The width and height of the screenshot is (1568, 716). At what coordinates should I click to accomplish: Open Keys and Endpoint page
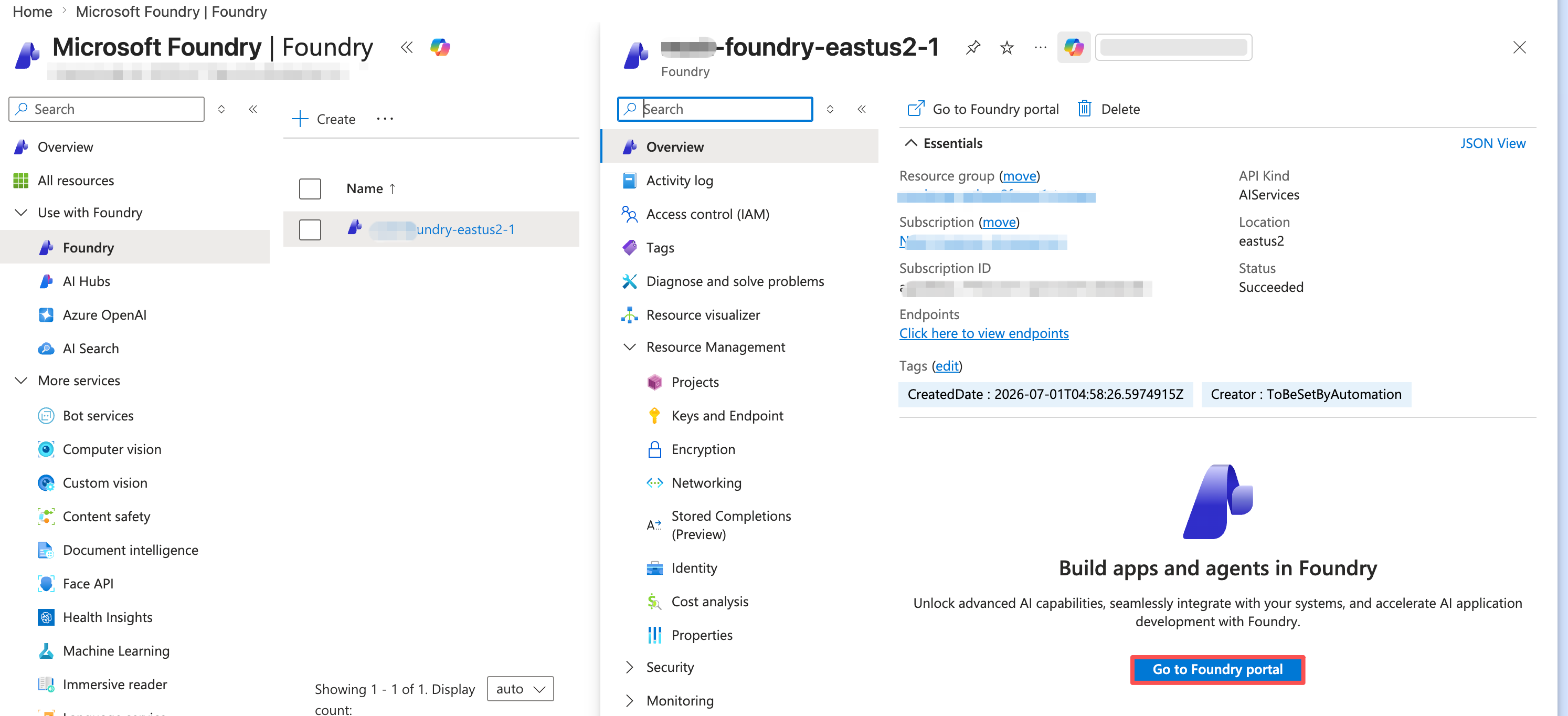click(x=727, y=416)
